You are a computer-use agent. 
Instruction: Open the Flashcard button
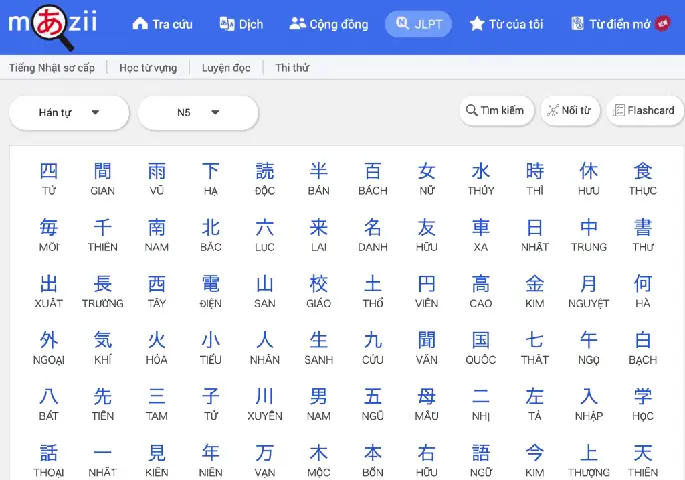pyautogui.click(x=645, y=111)
